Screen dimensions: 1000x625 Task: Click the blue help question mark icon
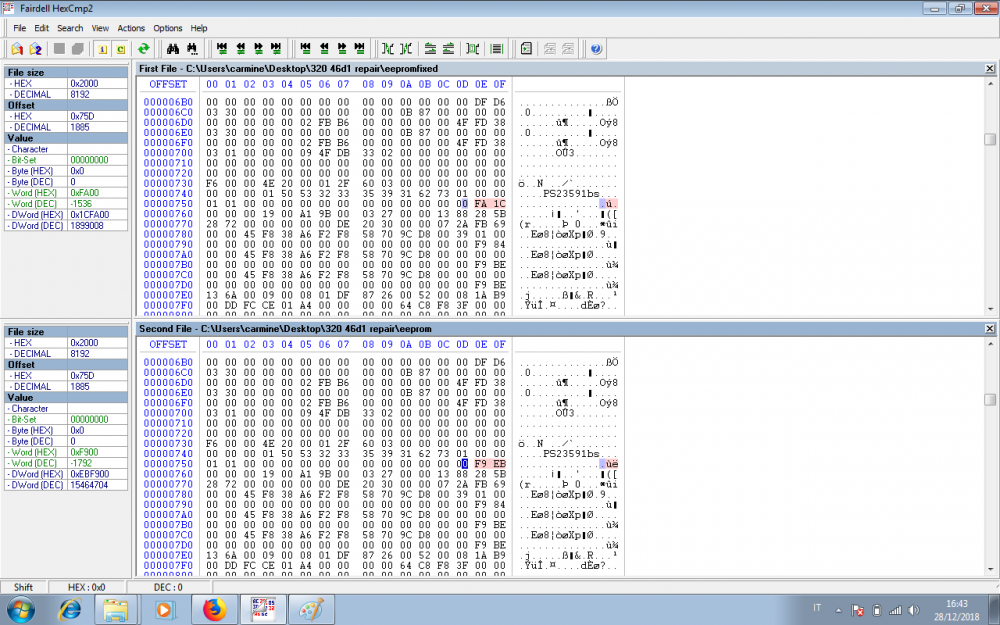596,48
